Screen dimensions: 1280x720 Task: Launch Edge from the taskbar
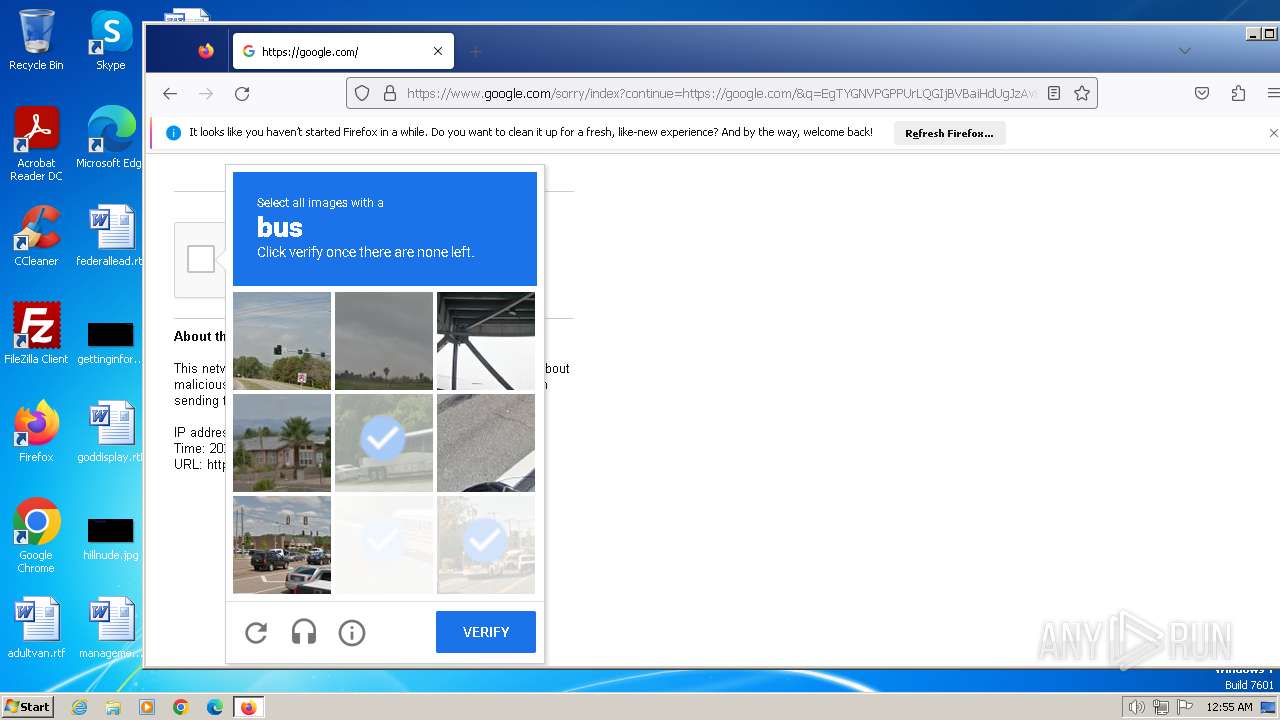[x=215, y=707]
